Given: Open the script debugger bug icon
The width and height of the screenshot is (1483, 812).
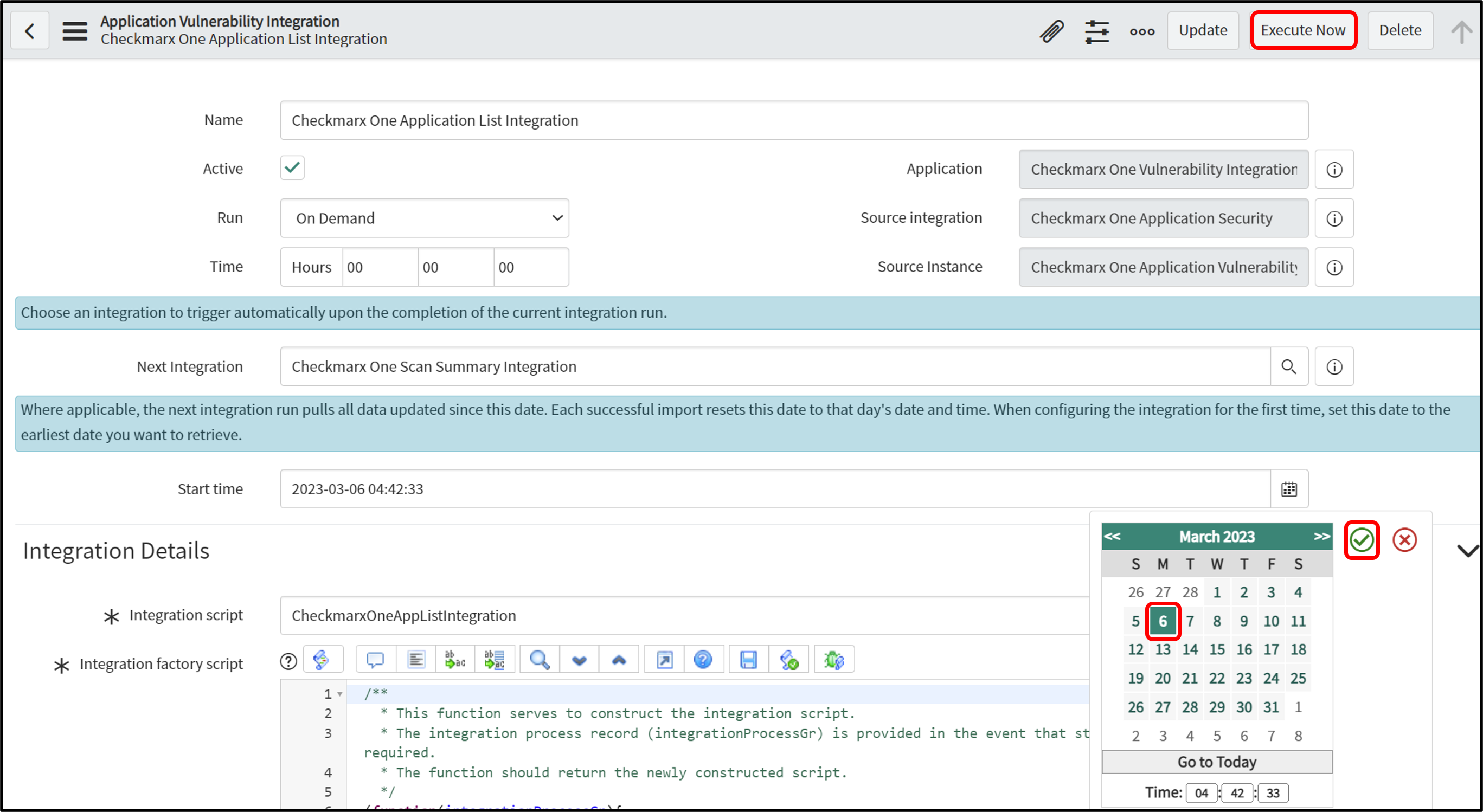Looking at the screenshot, I should pos(833,659).
